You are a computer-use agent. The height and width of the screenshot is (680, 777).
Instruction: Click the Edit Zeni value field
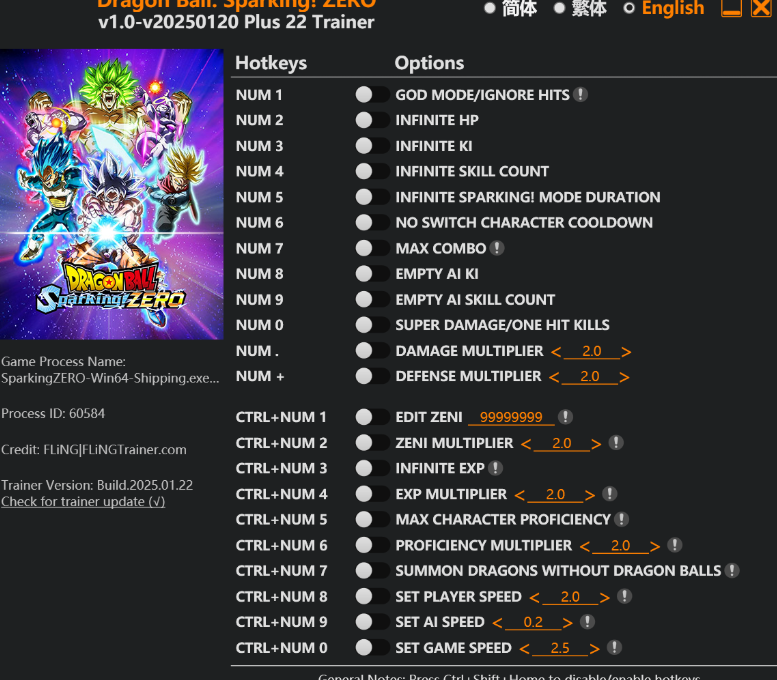pyautogui.click(x=511, y=417)
